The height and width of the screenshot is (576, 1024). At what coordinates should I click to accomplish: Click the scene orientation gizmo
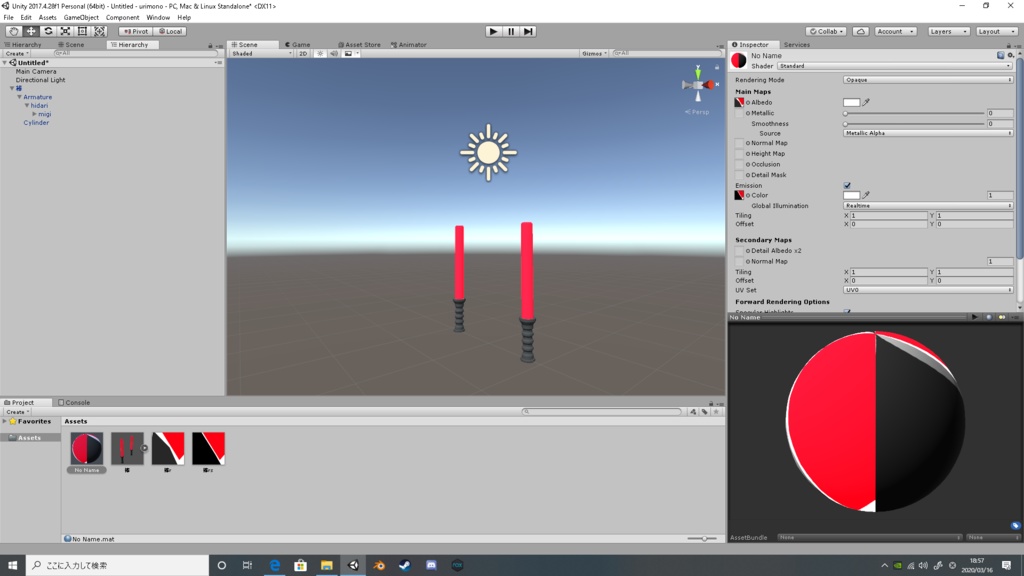coord(698,84)
